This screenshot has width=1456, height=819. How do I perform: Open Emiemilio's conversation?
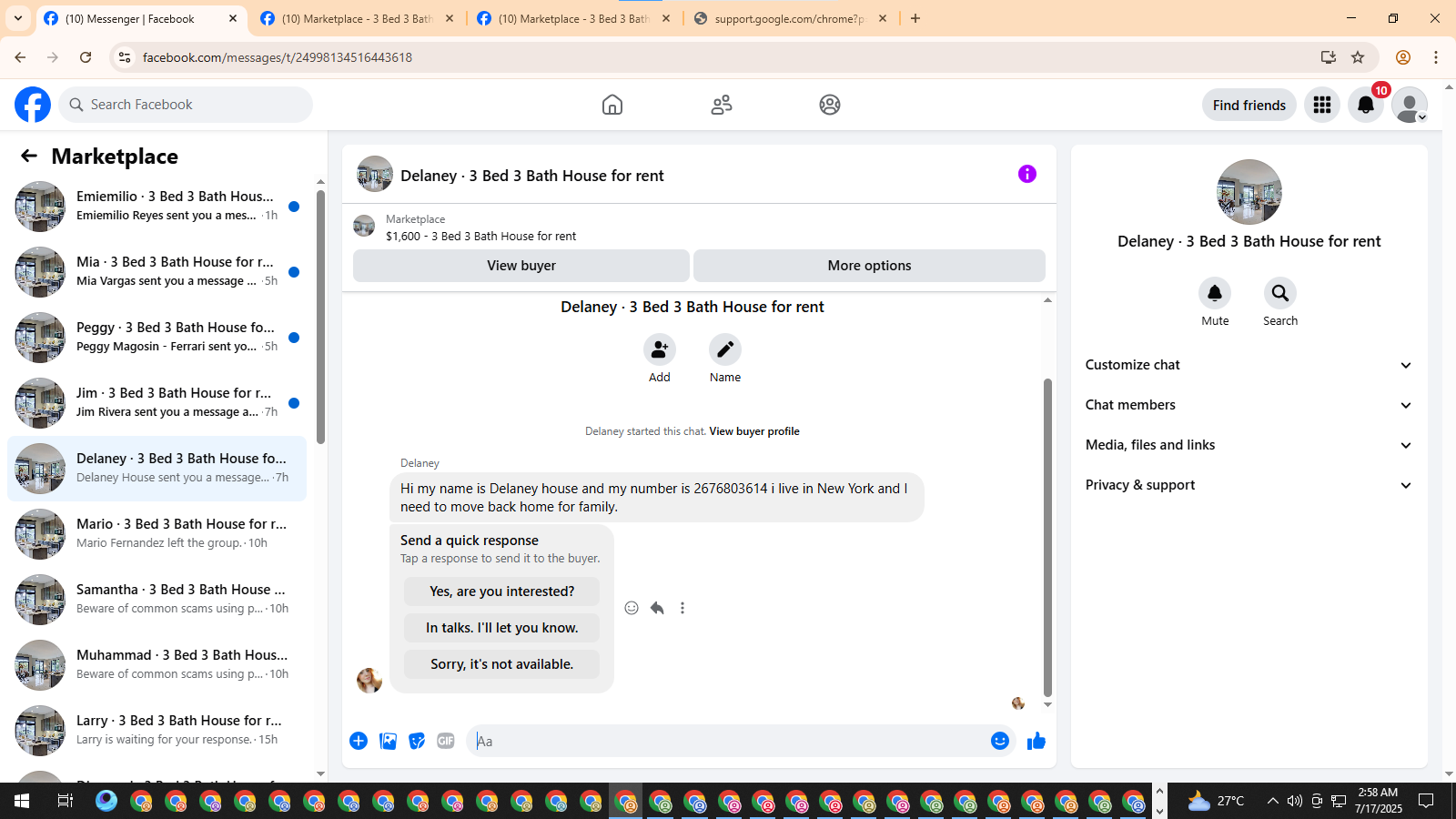pyautogui.click(x=157, y=207)
